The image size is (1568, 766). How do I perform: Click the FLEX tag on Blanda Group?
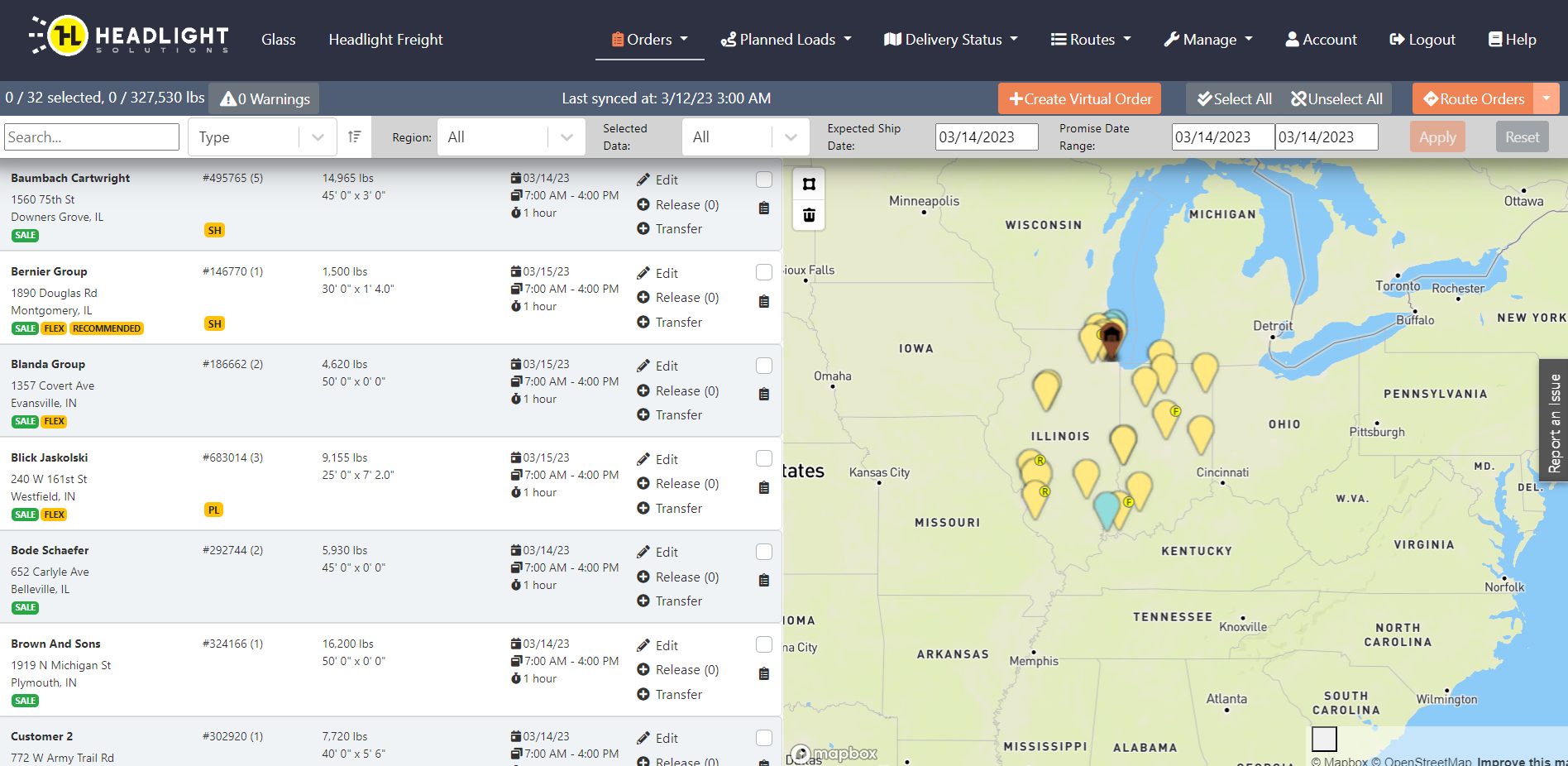click(x=55, y=422)
